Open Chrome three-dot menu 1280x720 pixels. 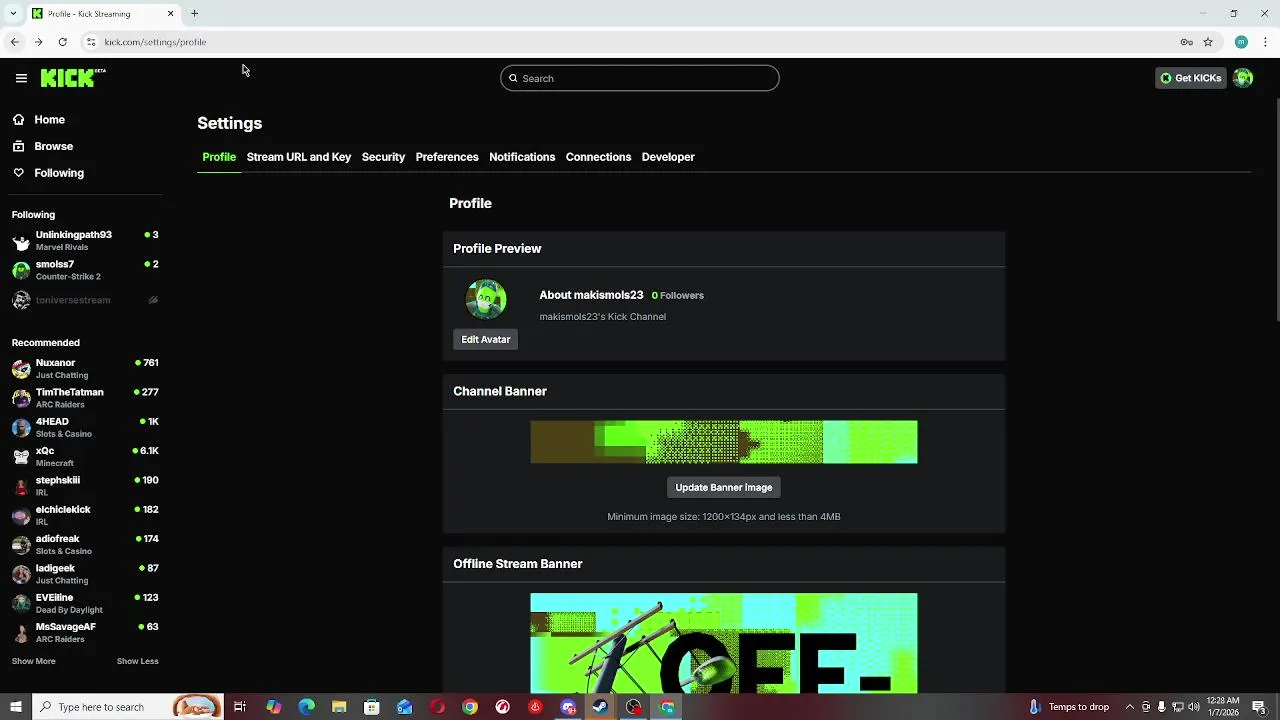pyautogui.click(x=1266, y=42)
